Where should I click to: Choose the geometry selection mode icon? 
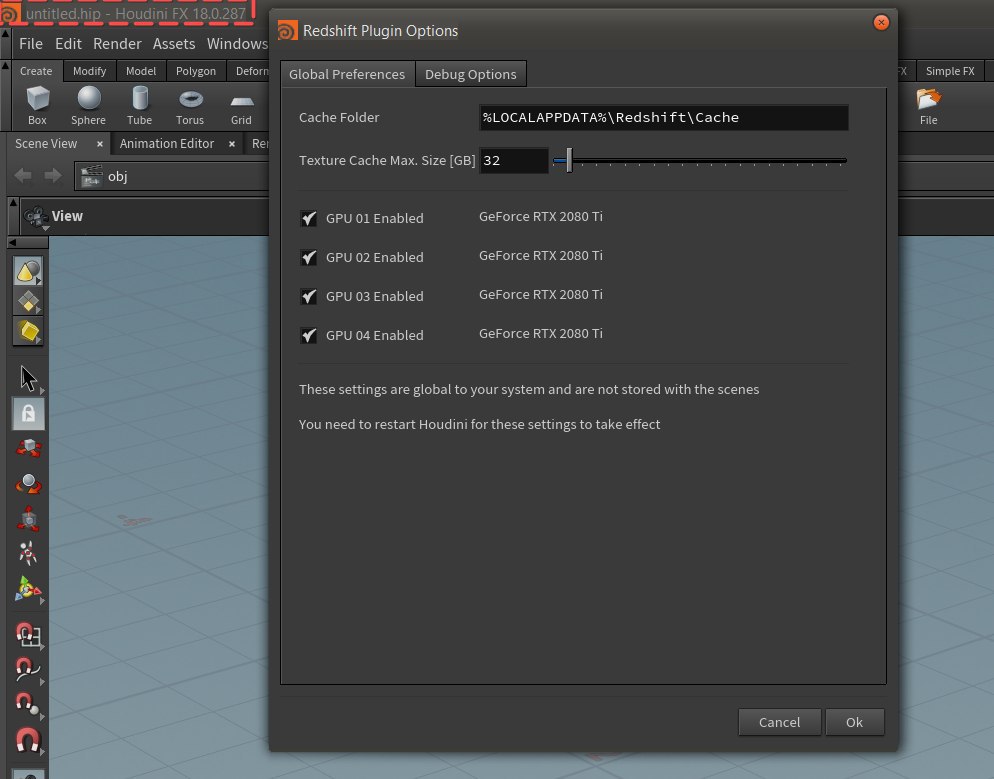(28, 302)
